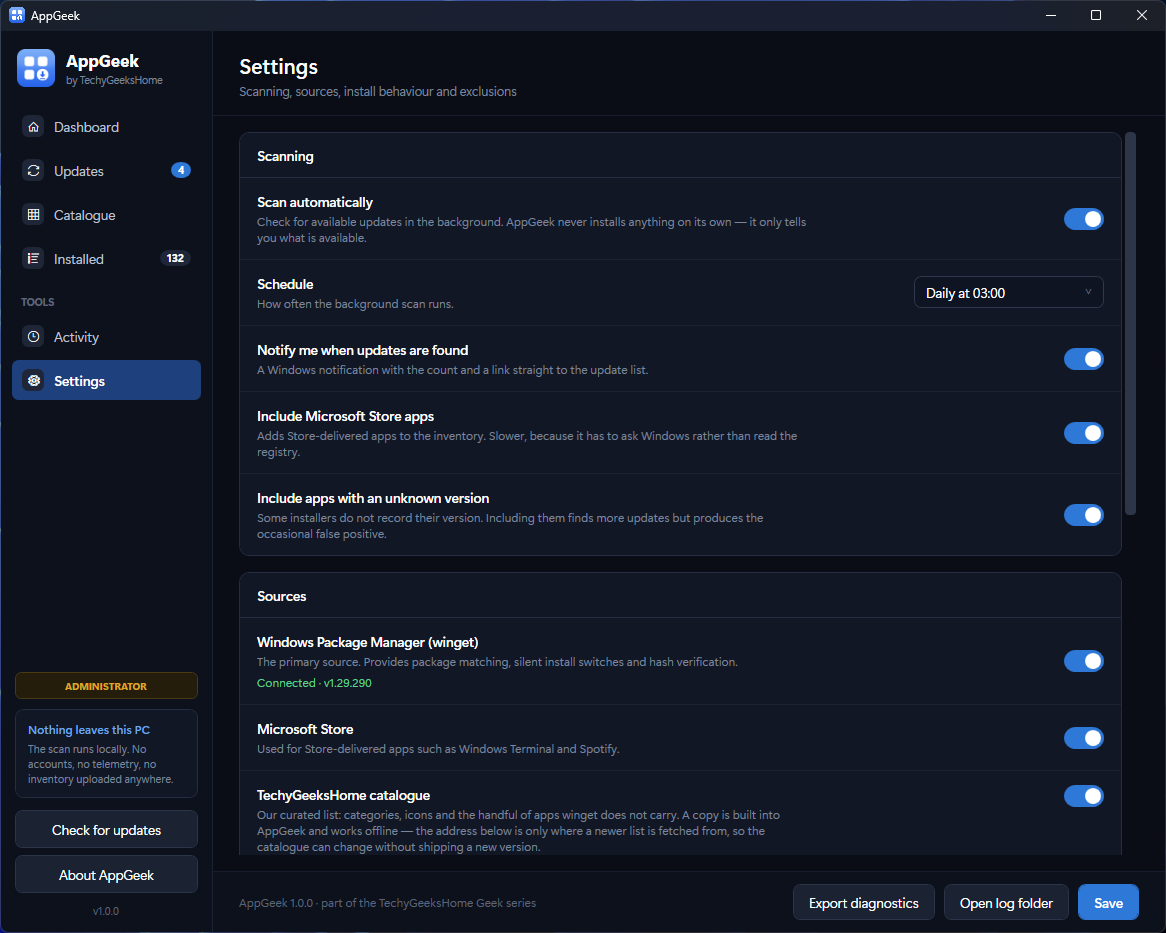
Task: Click Open log folder button
Action: [x=1006, y=903]
